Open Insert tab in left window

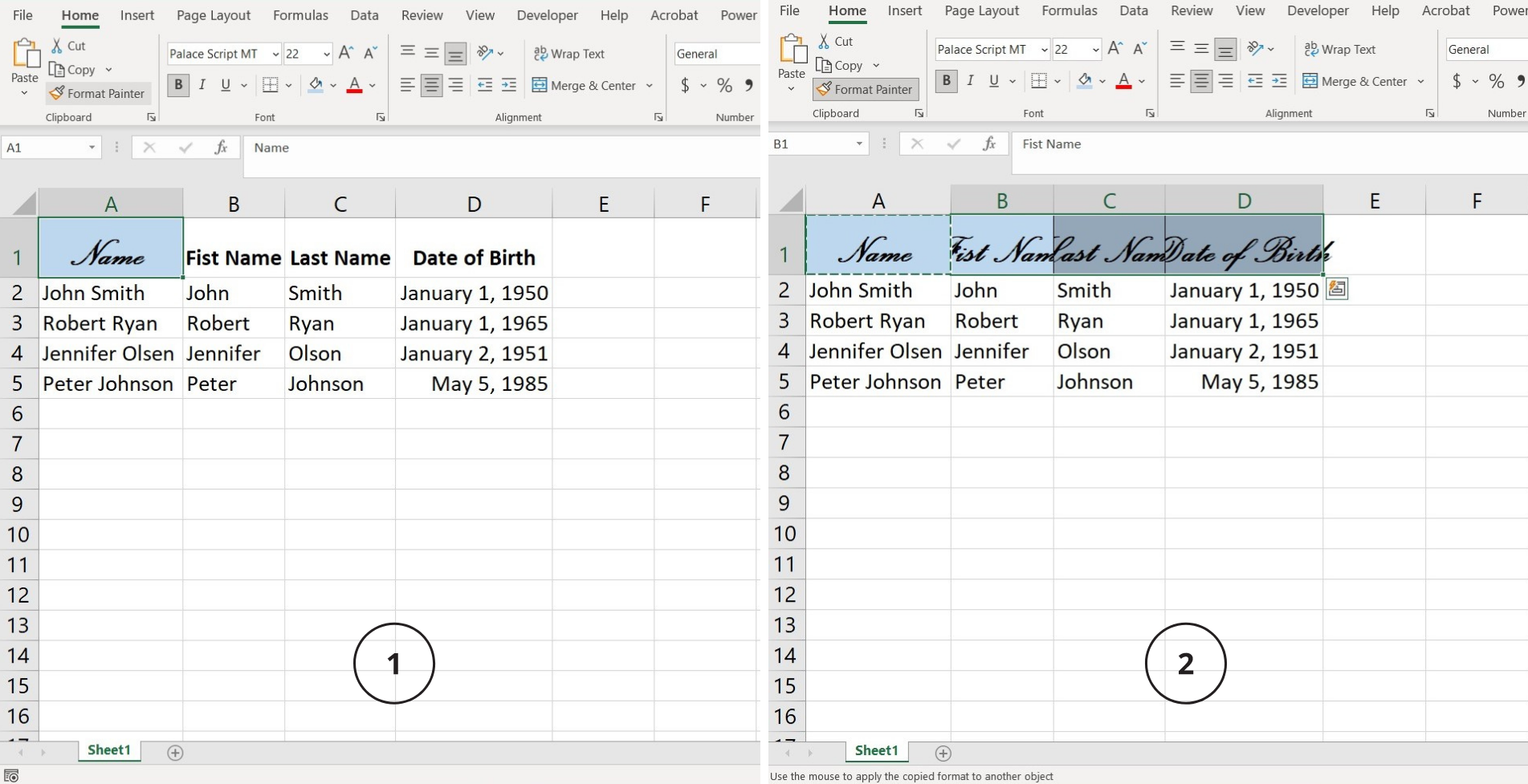coord(137,15)
